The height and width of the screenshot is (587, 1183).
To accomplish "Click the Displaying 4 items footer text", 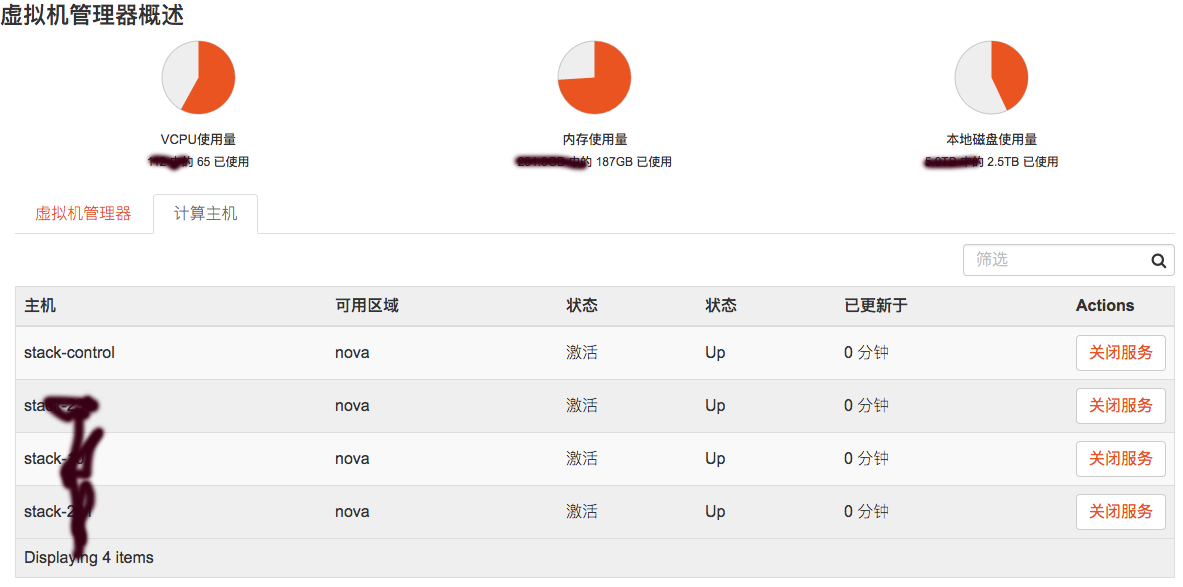I will coord(89,558).
